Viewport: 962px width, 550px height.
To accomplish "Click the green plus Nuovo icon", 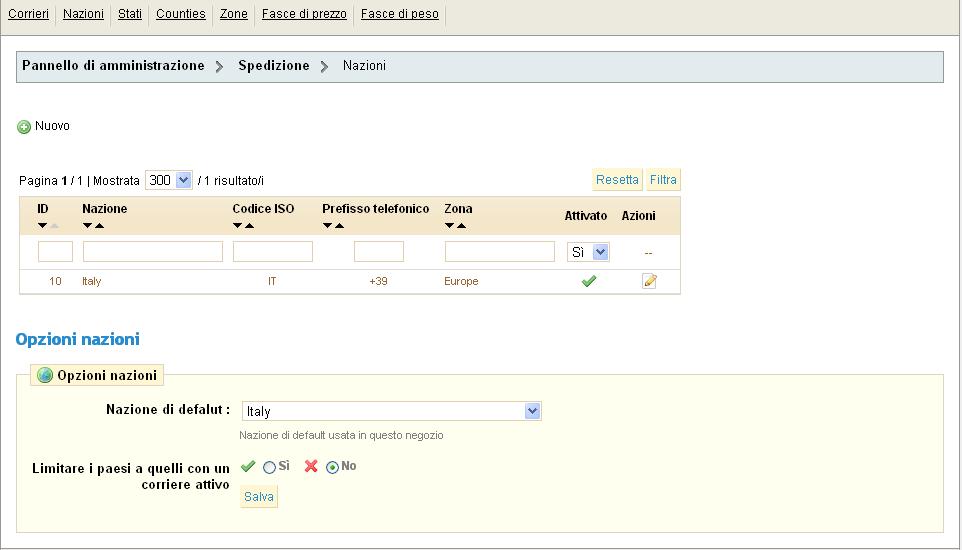I will click(24, 127).
